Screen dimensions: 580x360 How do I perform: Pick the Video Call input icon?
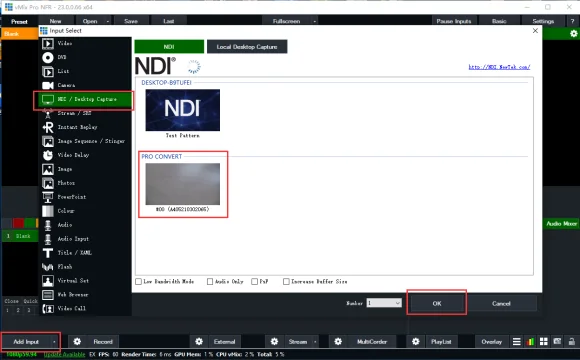pos(48,309)
